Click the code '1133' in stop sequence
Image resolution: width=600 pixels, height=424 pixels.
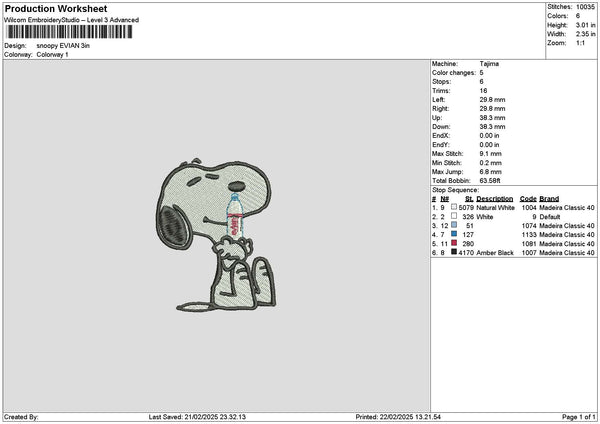point(529,235)
